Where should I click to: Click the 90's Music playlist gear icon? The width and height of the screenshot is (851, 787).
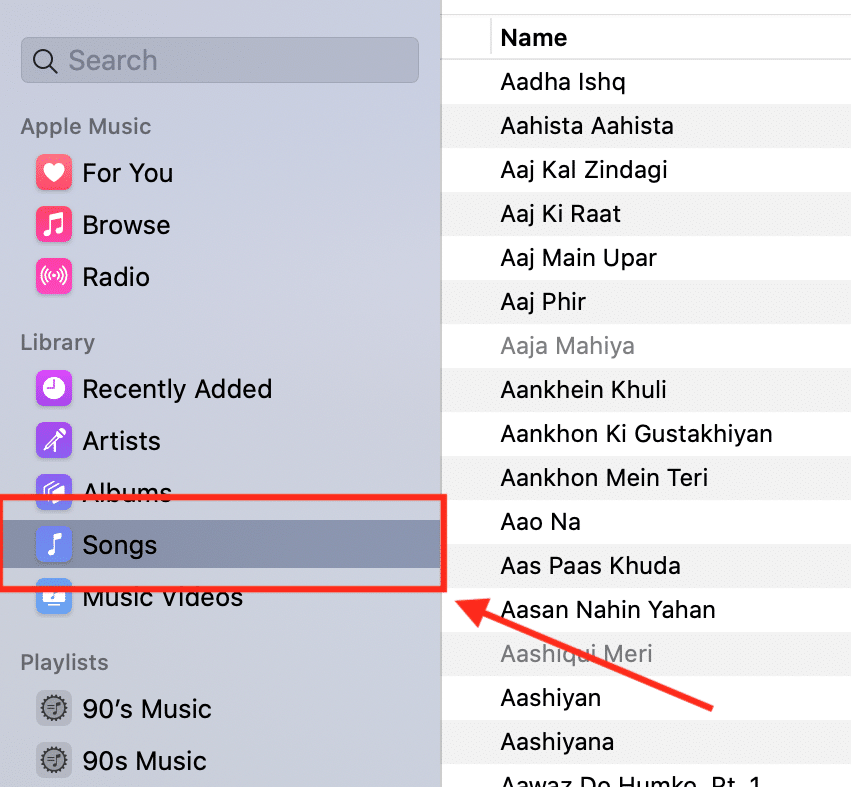point(53,709)
